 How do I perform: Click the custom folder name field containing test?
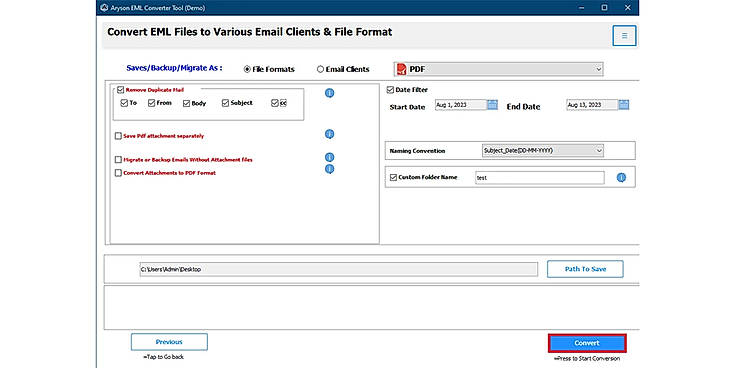[540, 178]
